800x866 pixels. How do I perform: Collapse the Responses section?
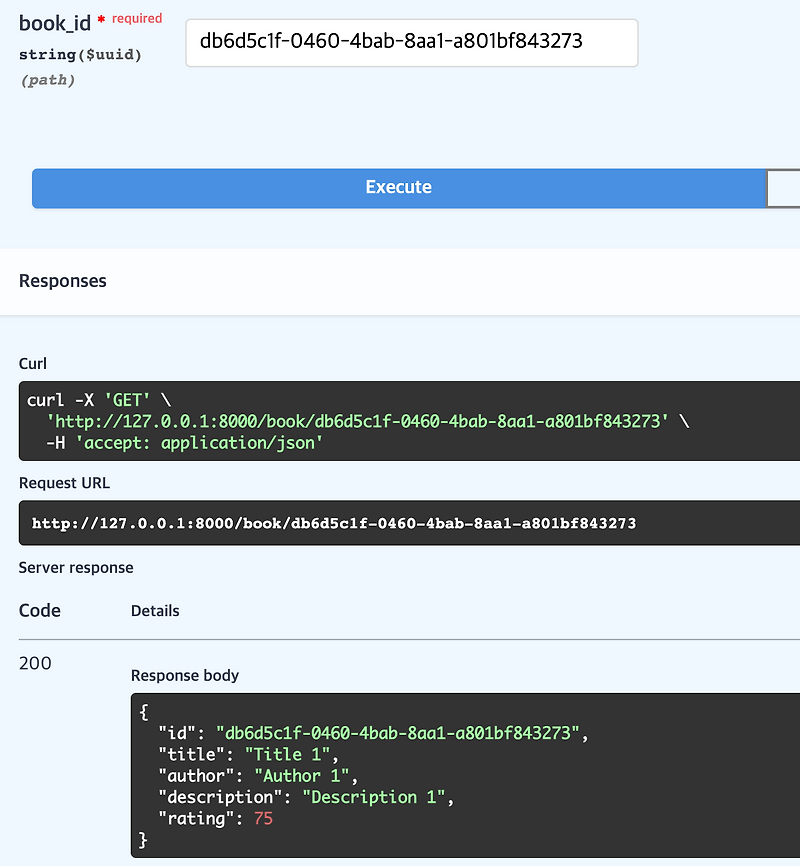[62, 281]
